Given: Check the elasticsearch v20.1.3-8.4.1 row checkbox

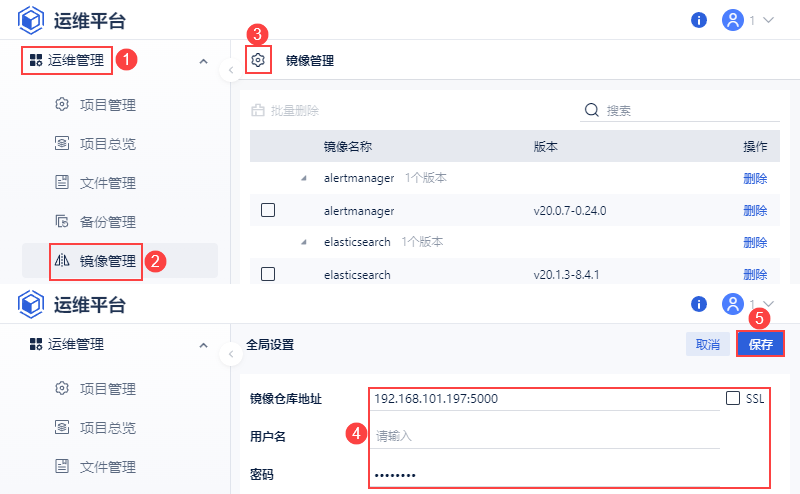Looking at the screenshot, I should tap(267, 273).
